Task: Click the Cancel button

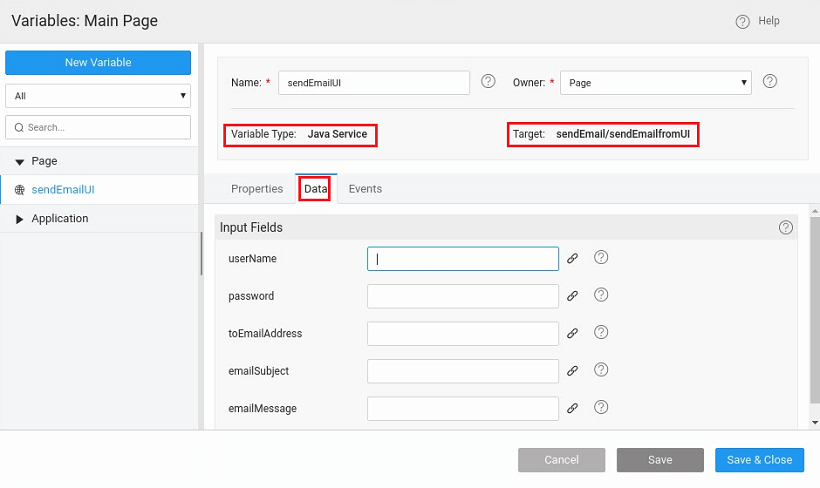Action: [x=561, y=460]
